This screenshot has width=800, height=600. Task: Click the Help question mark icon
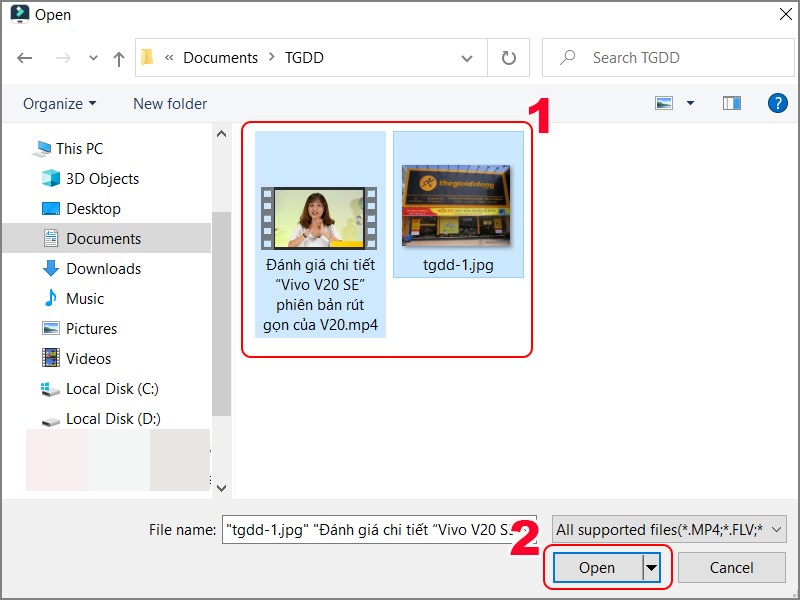pos(778,102)
